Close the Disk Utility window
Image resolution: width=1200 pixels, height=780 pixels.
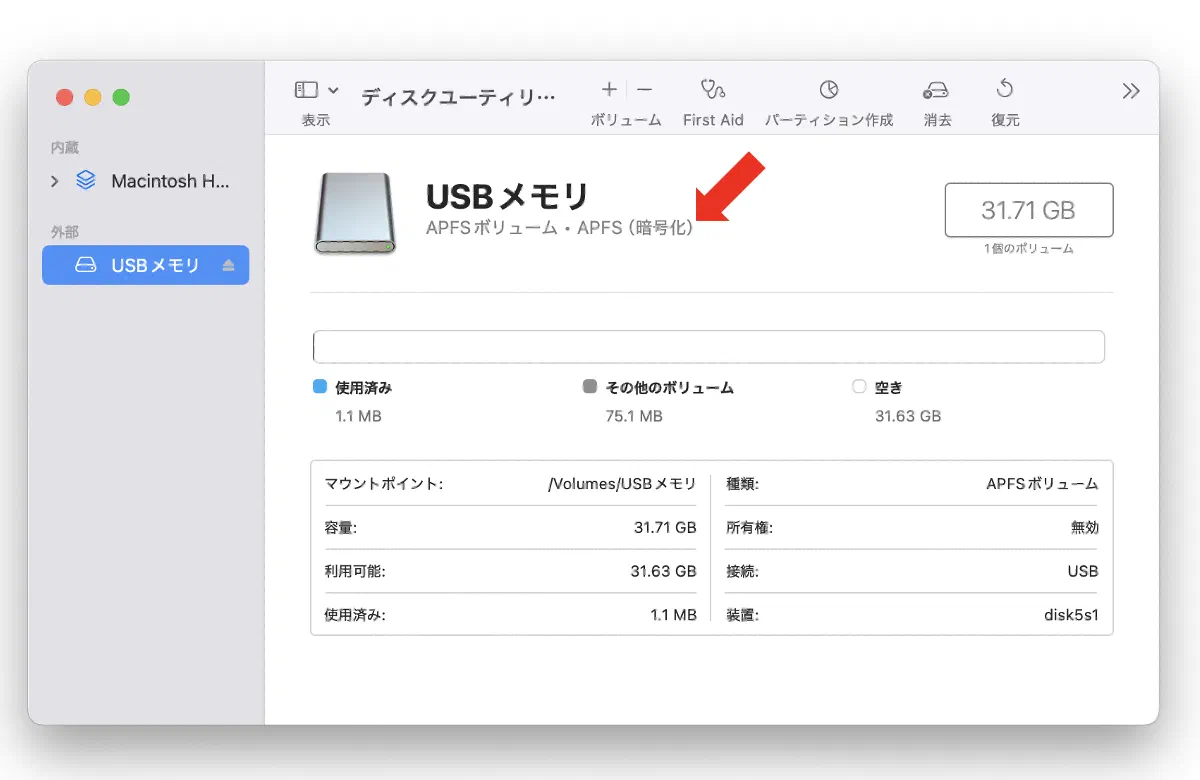[x=64, y=97]
